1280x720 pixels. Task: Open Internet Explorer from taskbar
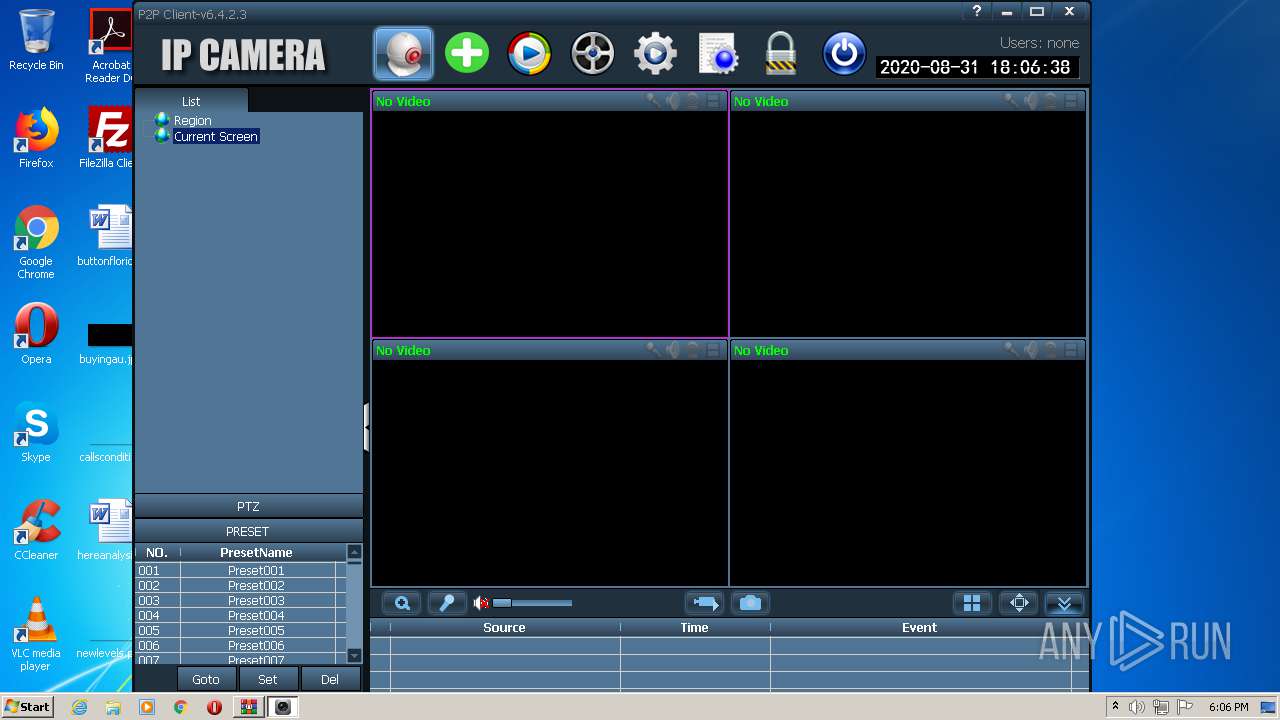pyautogui.click(x=79, y=707)
